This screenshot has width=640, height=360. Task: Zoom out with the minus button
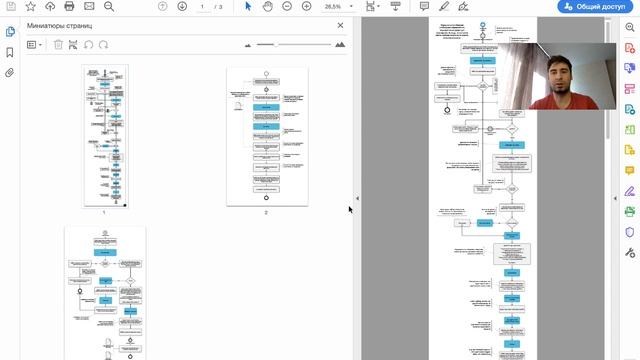tap(287, 6)
